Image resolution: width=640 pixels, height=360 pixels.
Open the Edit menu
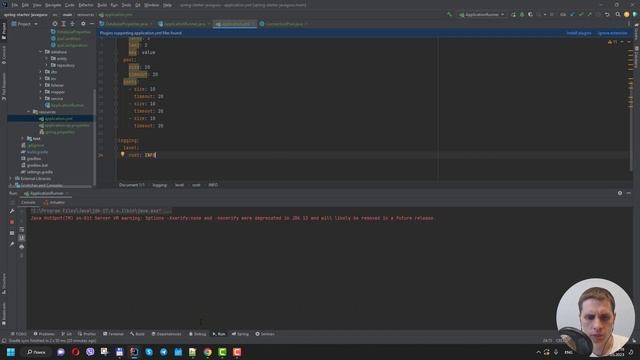25,5
